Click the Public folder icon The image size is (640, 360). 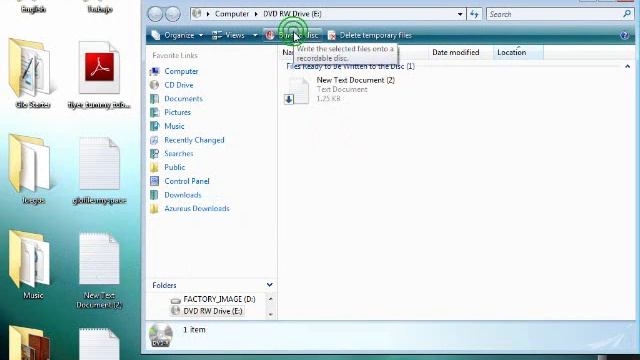tap(154, 167)
